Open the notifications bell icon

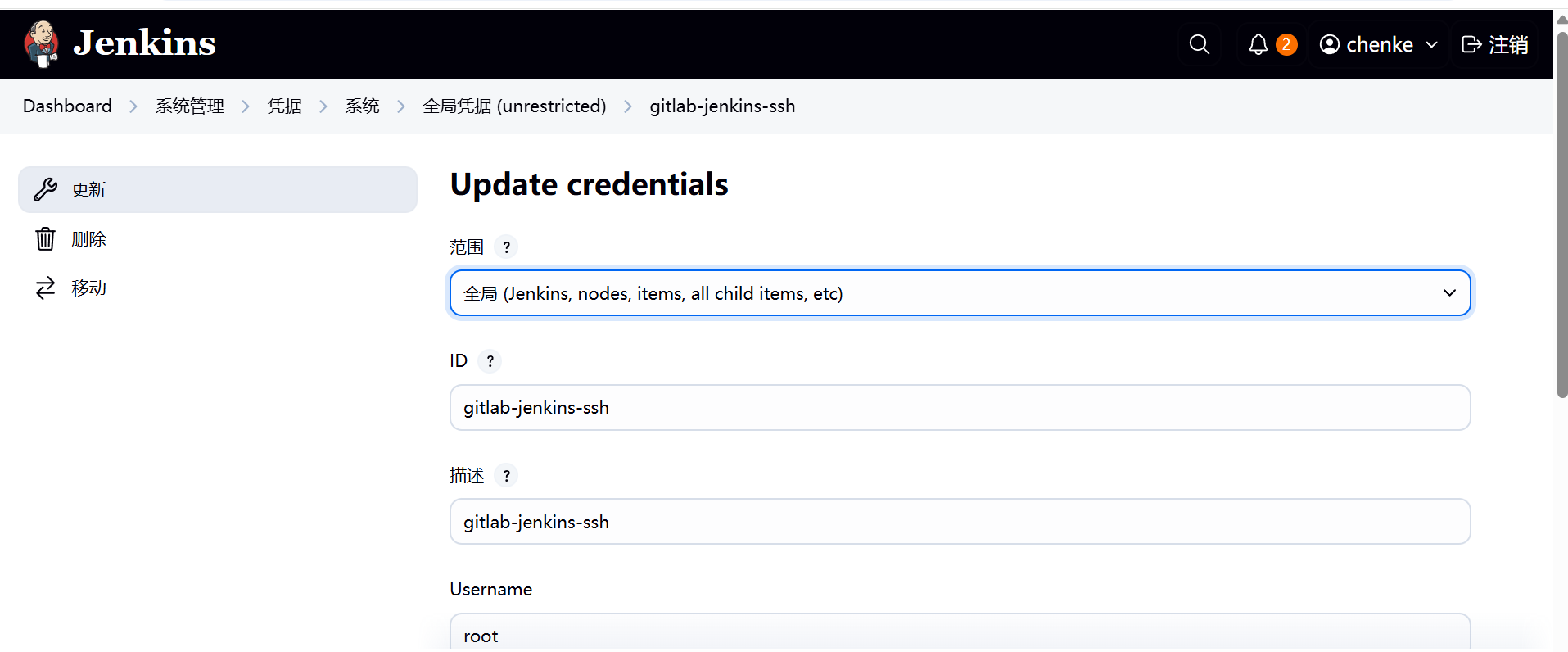[x=1258, y=45]
